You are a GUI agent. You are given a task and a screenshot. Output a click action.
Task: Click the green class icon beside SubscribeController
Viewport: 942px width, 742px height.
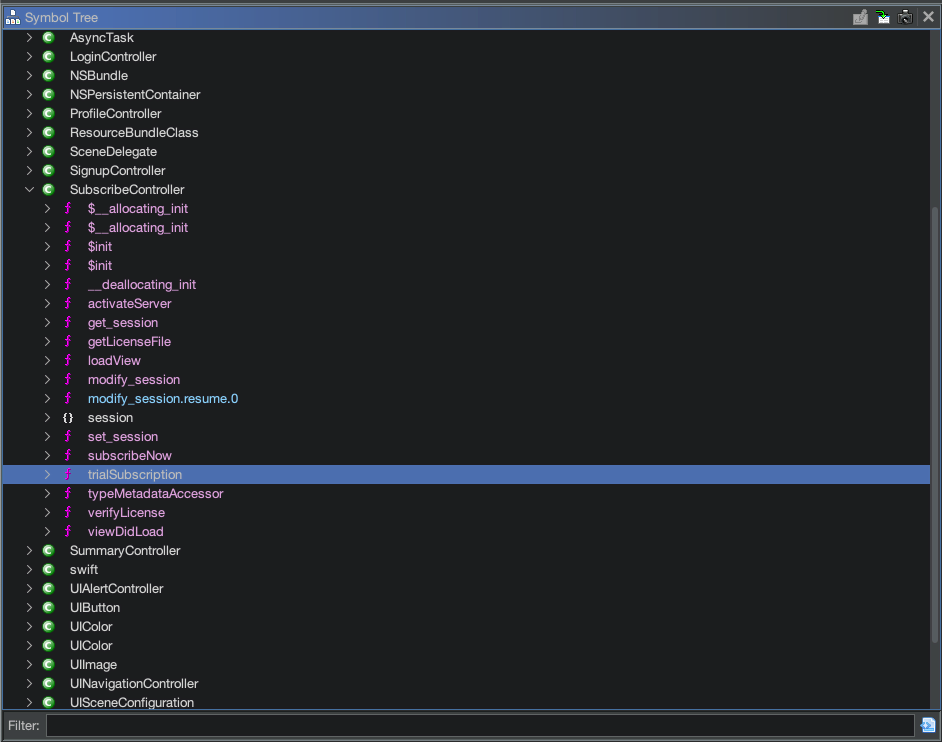click(x=48, y=190)
